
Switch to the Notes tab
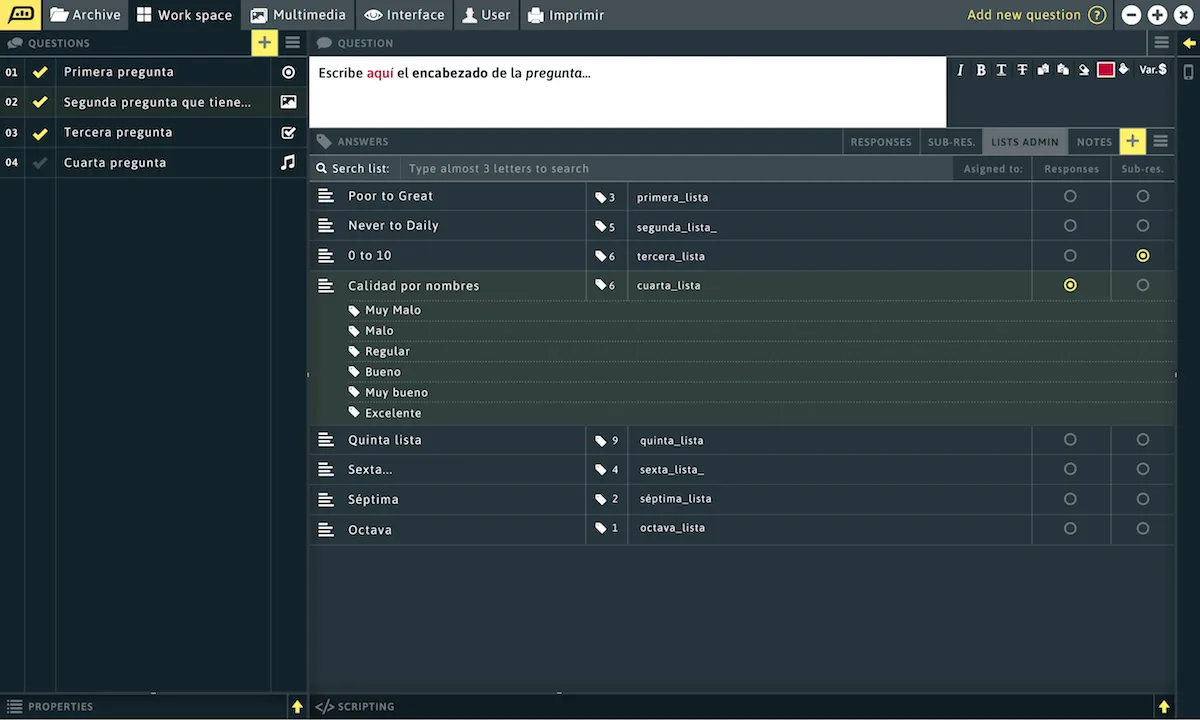(x=1094, y=142)
